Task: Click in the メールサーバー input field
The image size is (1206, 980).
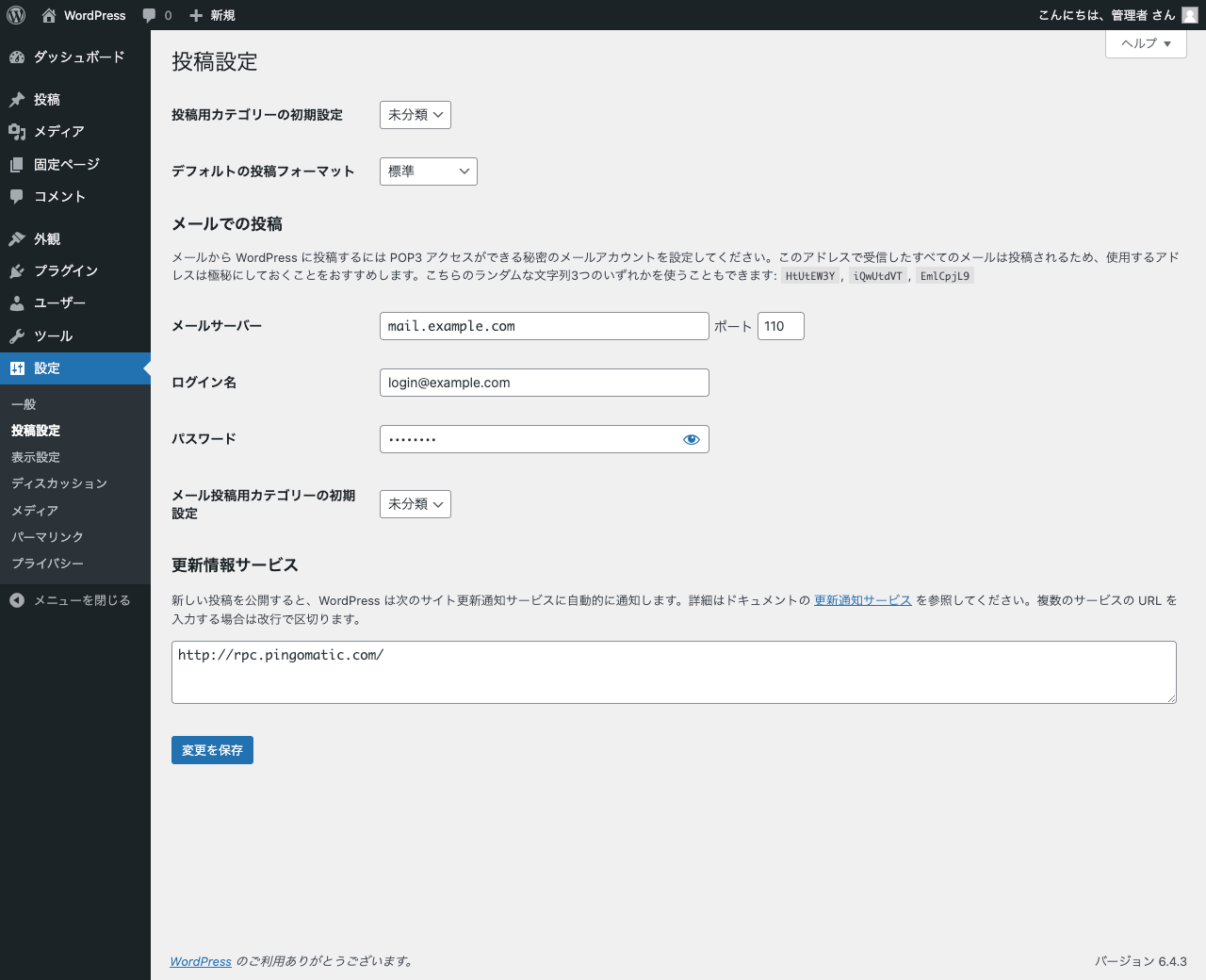Action: click(545, 326)
